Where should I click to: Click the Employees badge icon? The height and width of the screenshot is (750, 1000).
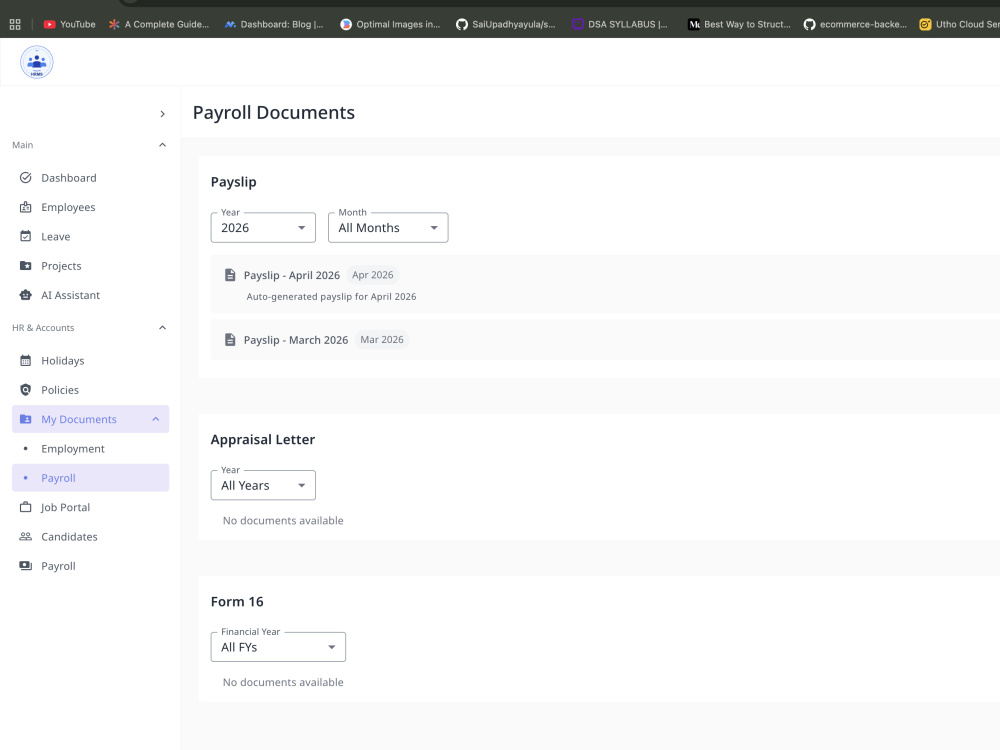tap(26, 207)
